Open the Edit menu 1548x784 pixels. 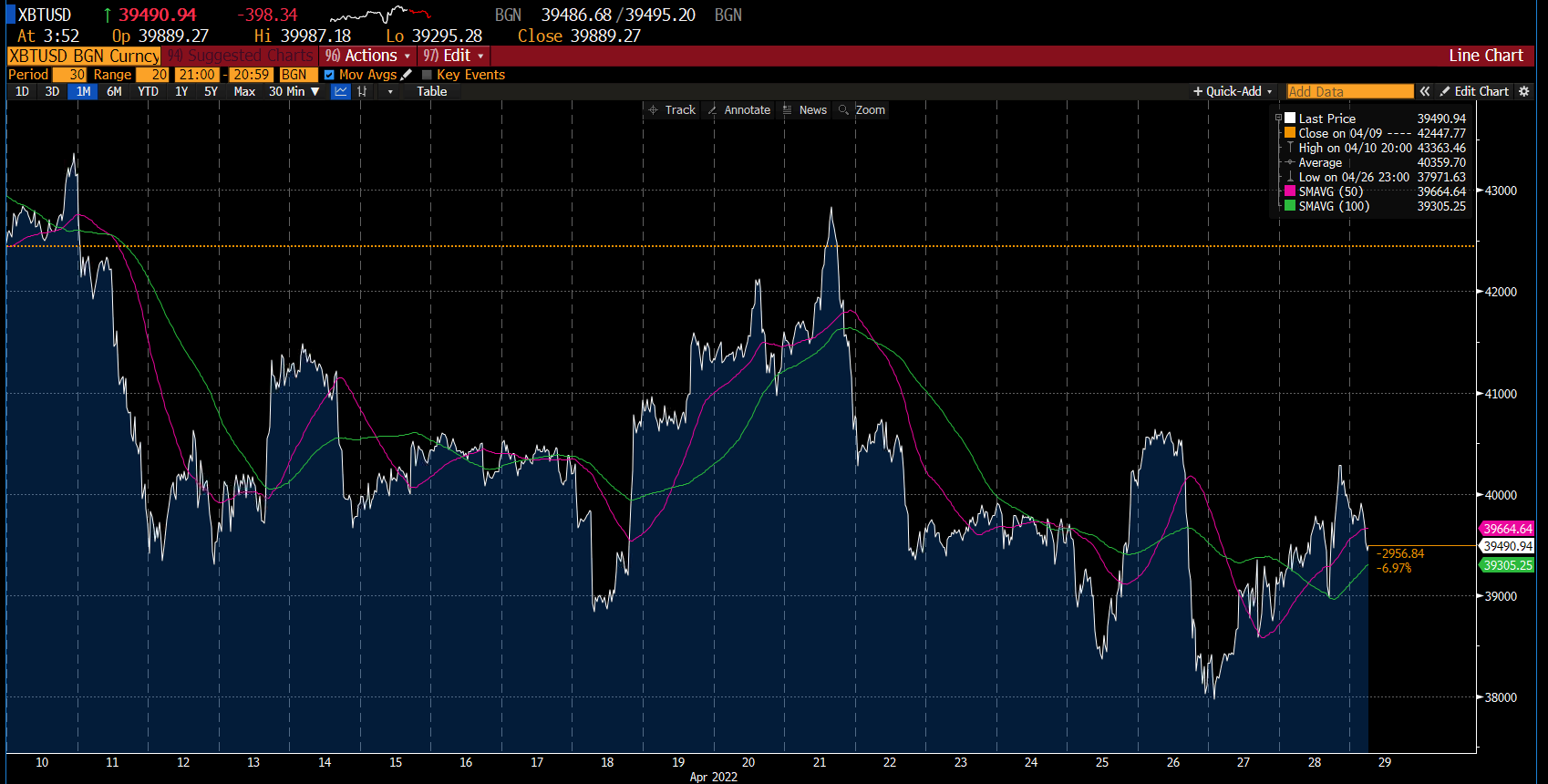(454, 56)
